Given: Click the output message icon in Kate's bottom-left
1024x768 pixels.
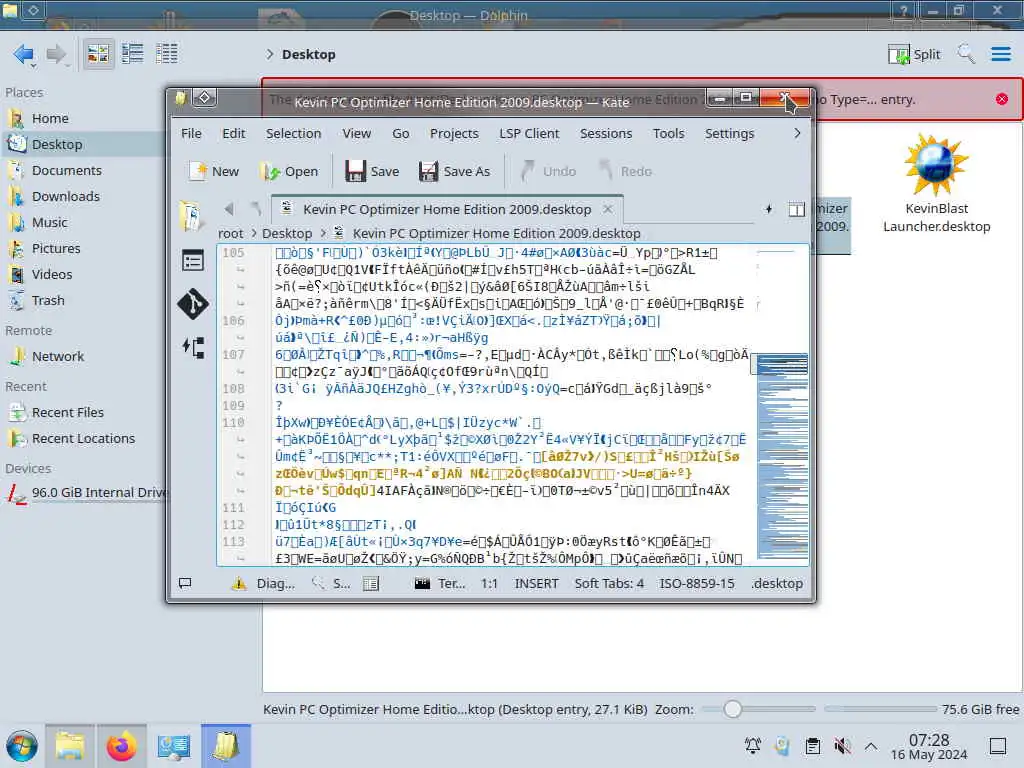Looking at the screenshot, I should [x=185, y=583].
